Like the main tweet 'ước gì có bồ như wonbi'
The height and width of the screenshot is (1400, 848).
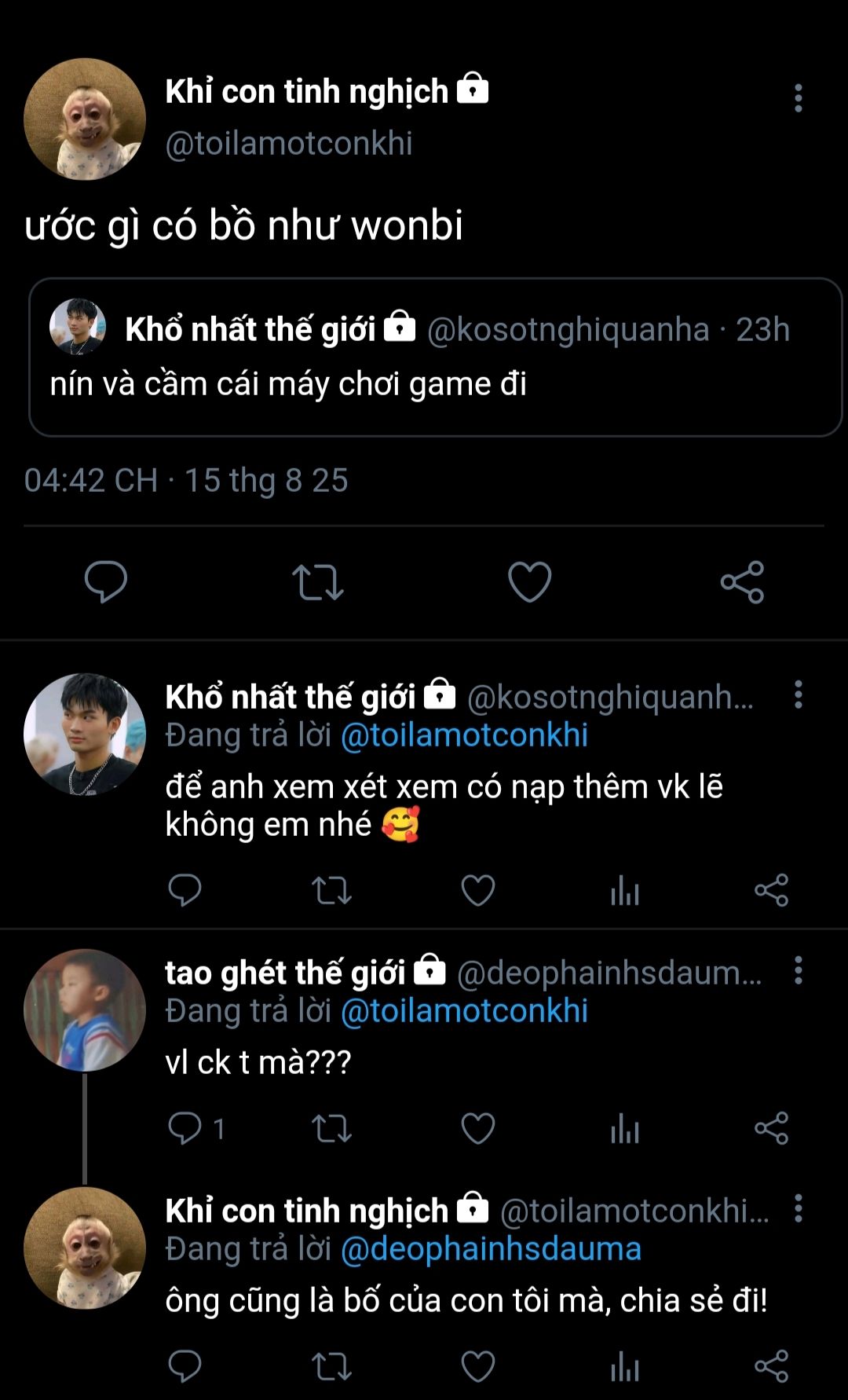point(530,582)
